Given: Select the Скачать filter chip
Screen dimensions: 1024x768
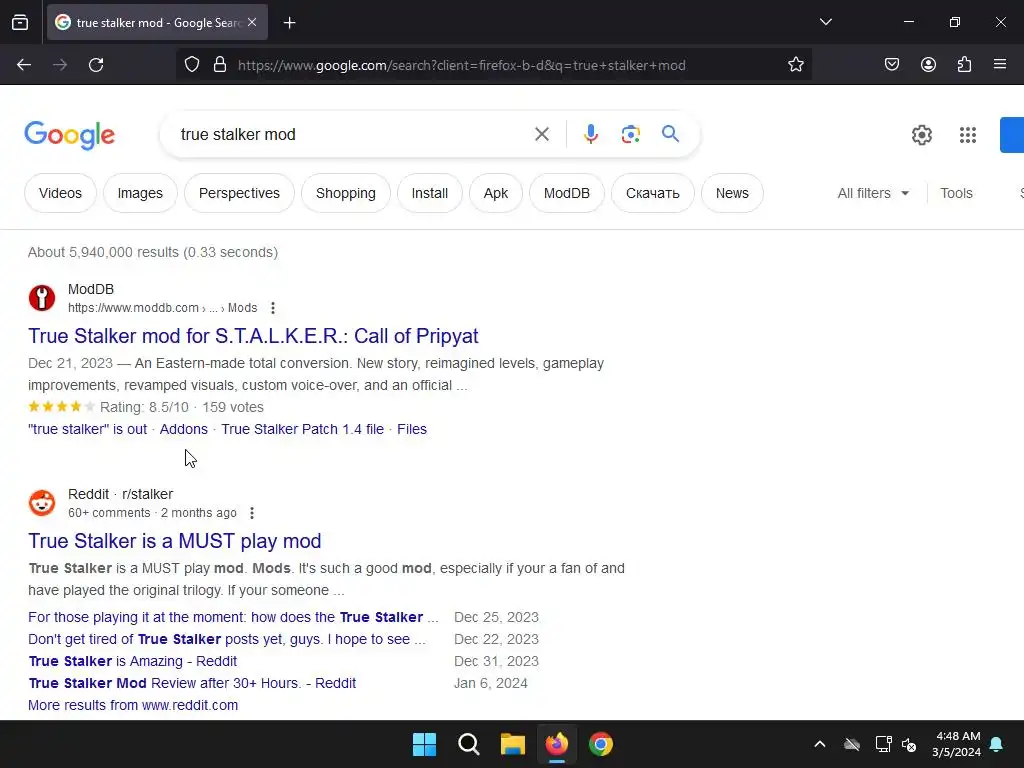Looking at the screenshot, I should [x=652, y=193].
